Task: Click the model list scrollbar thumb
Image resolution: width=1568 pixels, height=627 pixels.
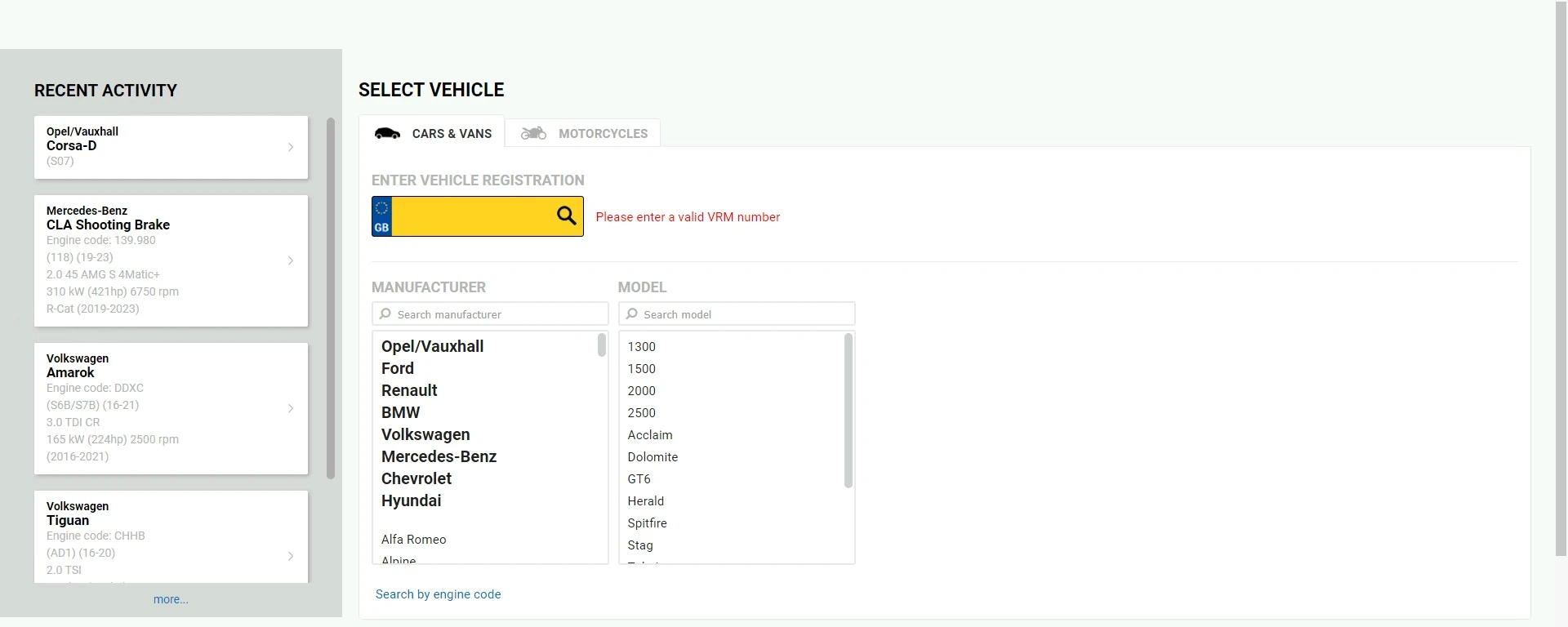Action: [849, 411]
